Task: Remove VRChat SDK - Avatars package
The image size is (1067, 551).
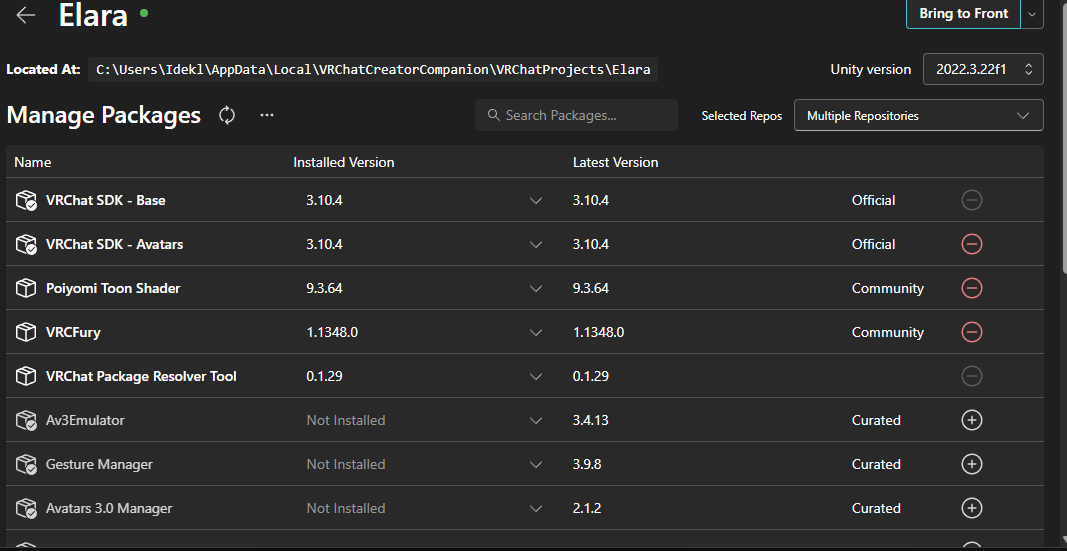Action: (x=972, y=244)
